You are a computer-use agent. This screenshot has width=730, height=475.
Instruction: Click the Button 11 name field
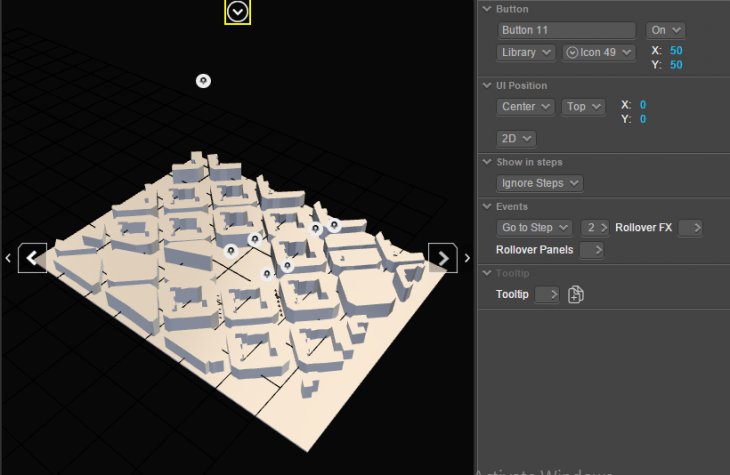[566, 30]
